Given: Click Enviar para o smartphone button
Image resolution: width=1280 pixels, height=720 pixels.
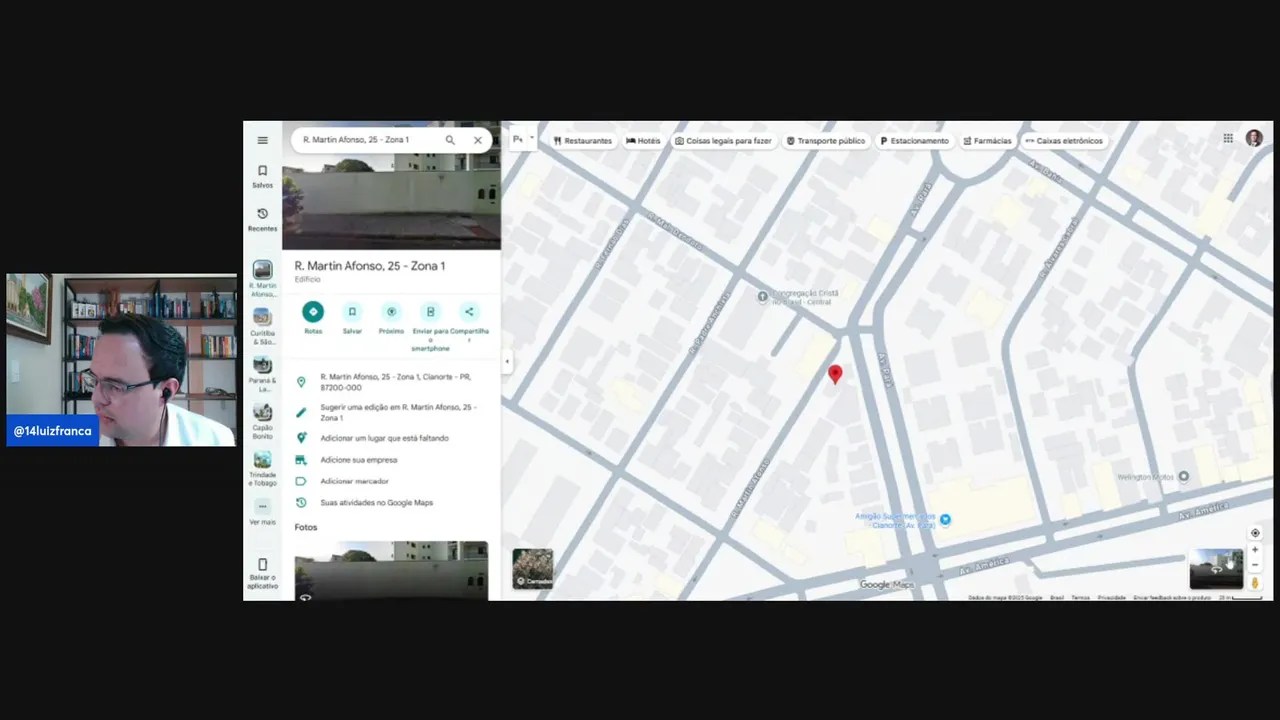Looking at the screenshot, I should 430,312.
